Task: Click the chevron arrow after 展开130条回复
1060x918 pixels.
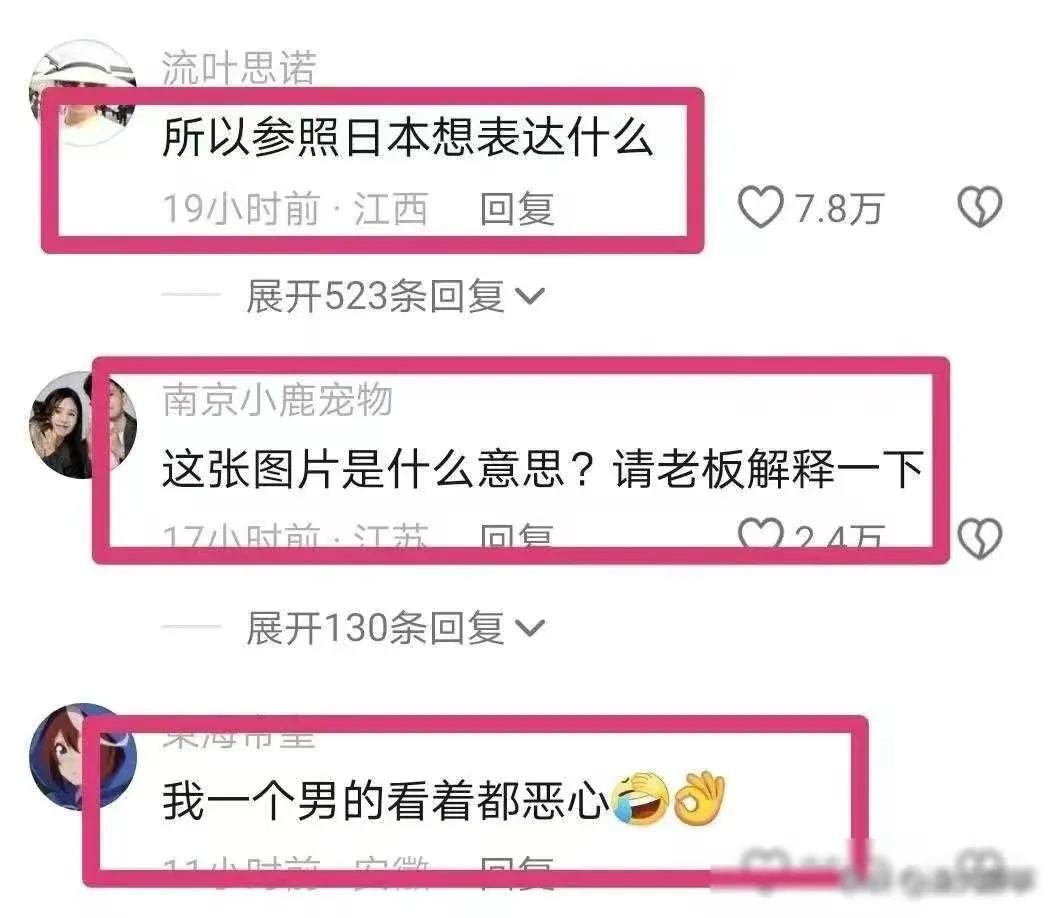Action: [x=529, y=629]
